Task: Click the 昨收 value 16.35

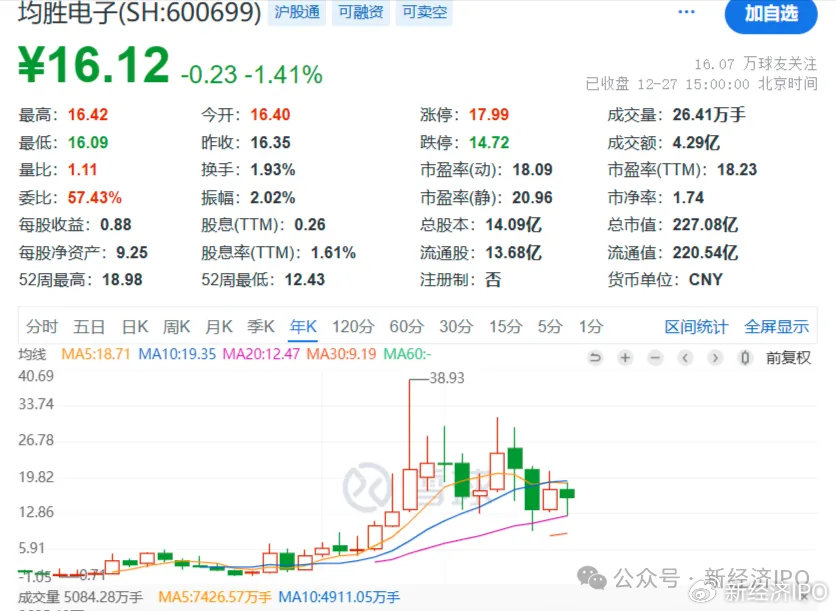Action: click(x=270, y=142)
